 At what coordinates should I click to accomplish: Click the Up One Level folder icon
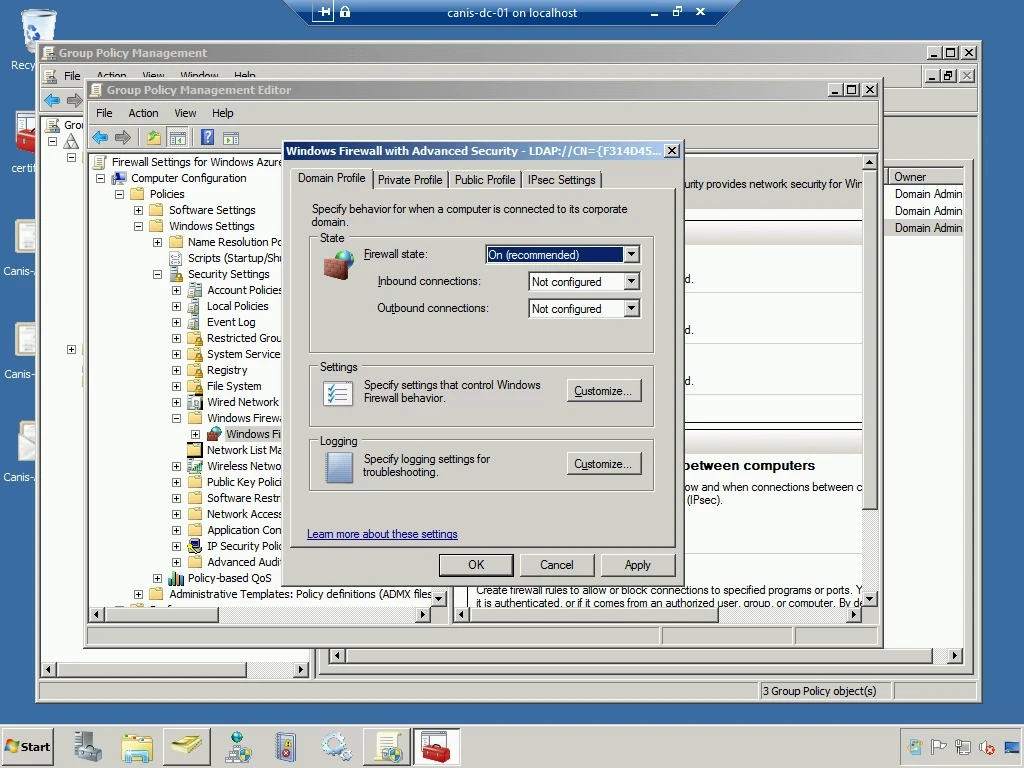click(x=153, y=138)
